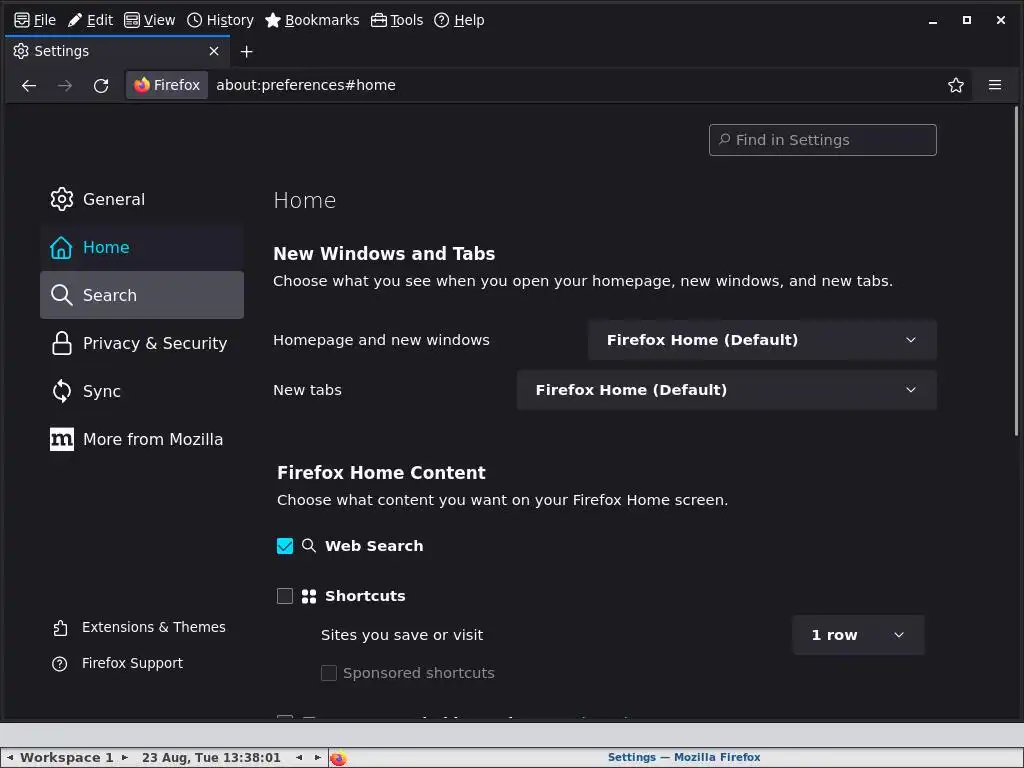
Task: Expand Homepage and new windows dropdown
Action: pyautogui.click(x=762, y=340)
